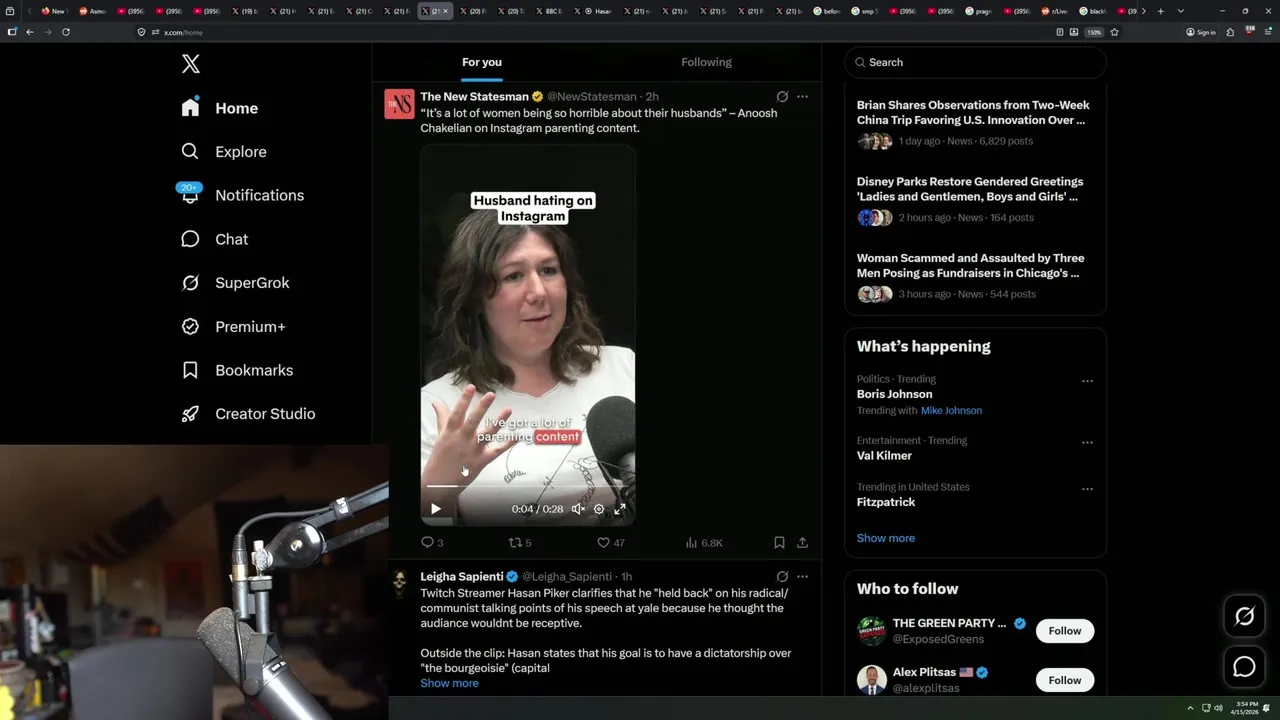Reply to New Statesman post

click(x=431, y=543)
